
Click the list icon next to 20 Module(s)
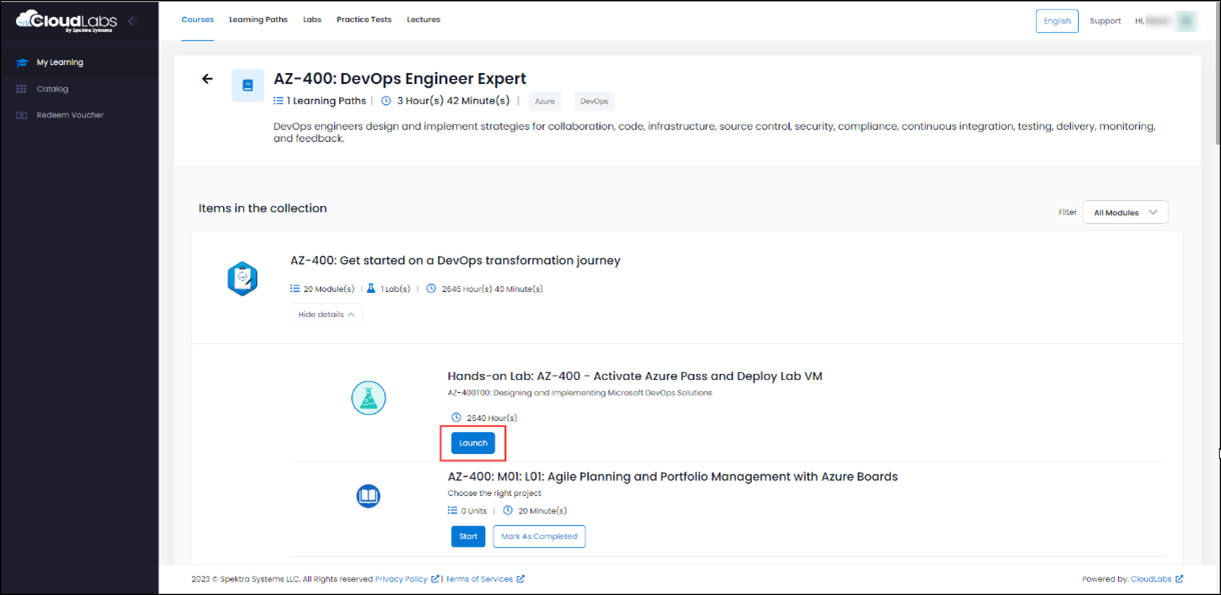point(295,289)
